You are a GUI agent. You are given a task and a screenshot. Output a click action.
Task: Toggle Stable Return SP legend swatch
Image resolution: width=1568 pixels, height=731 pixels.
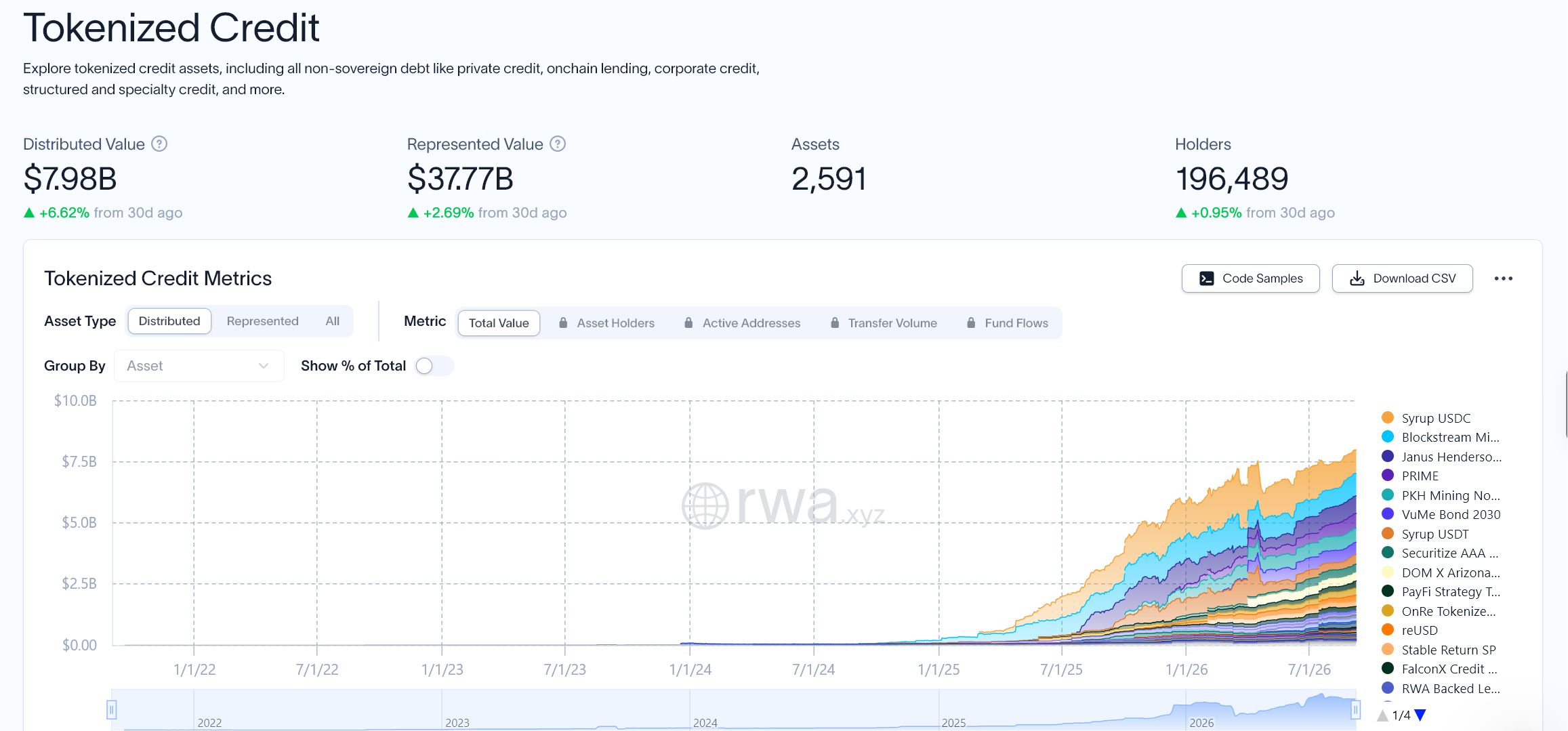point(1388,650)
